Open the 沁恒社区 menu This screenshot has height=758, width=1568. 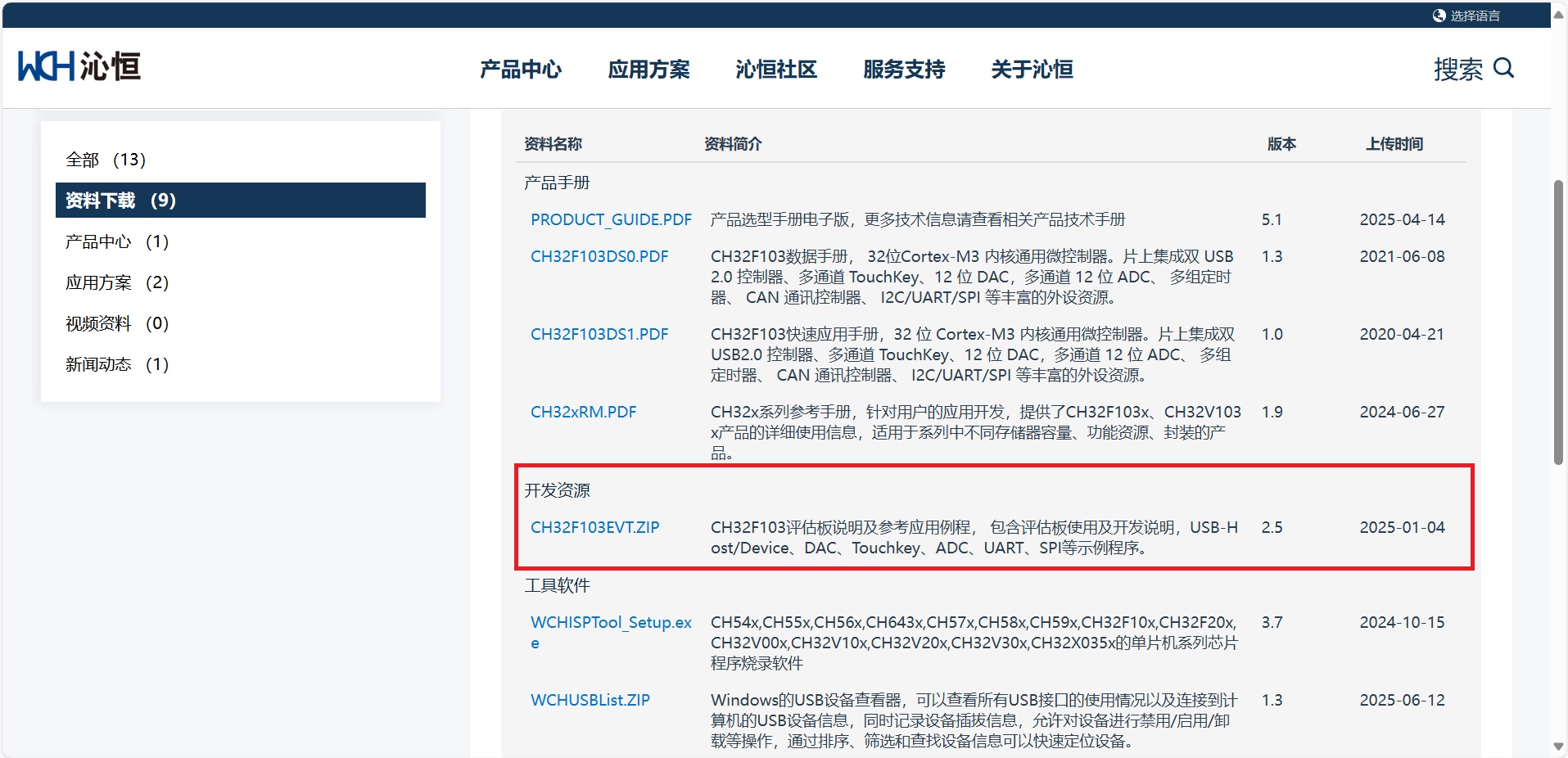tap(776, 69)
